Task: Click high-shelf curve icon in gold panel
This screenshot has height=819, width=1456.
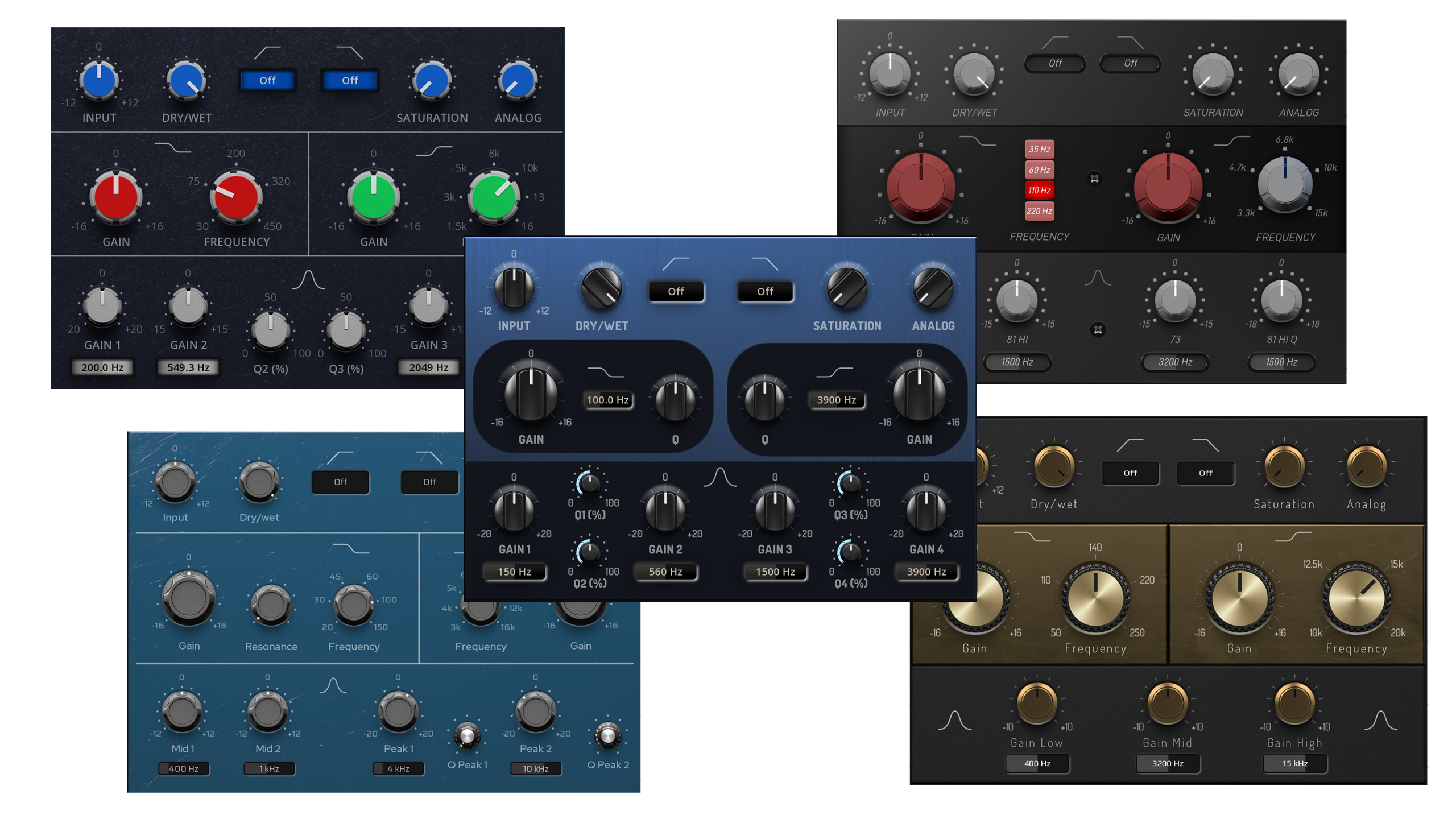Action: tap(1293, 536)
